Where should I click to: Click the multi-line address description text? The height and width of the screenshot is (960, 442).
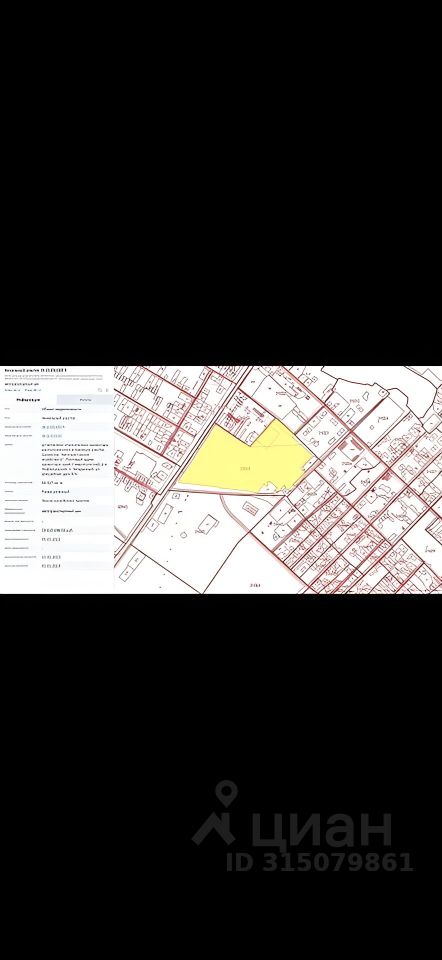(x=75, y=460)
